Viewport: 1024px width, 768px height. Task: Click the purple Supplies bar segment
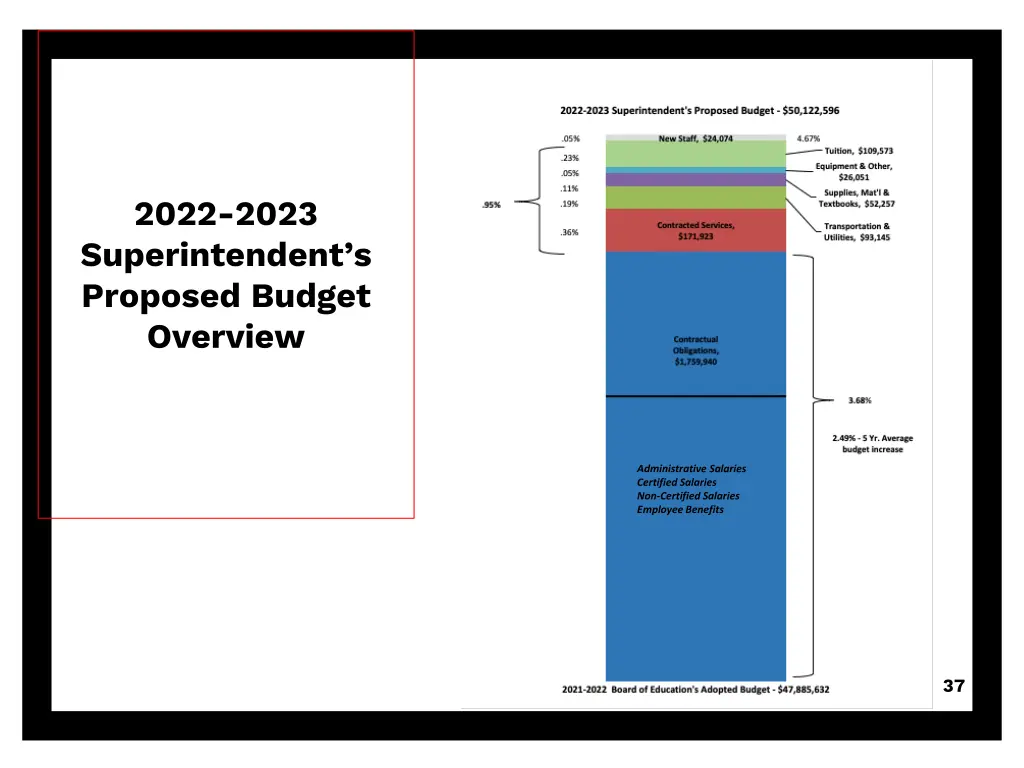click(x=696, y=180)
